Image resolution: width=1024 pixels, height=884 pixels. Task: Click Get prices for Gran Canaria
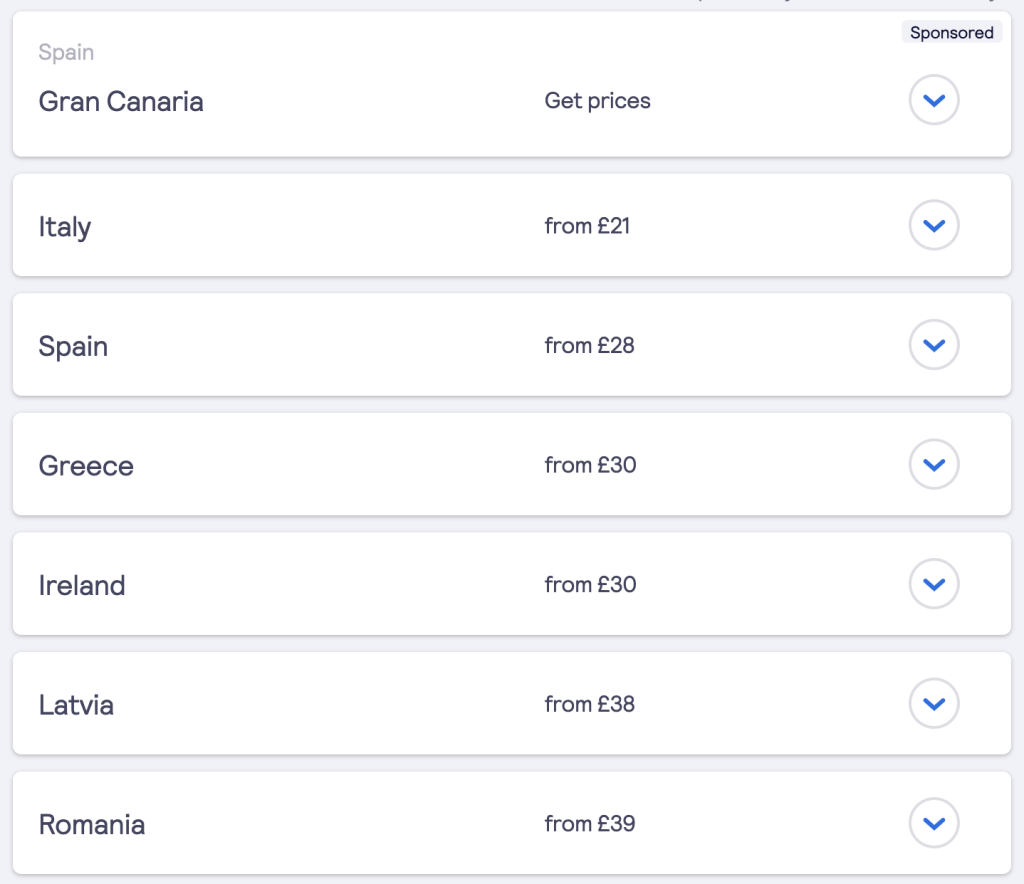click(x=597, y=100)
